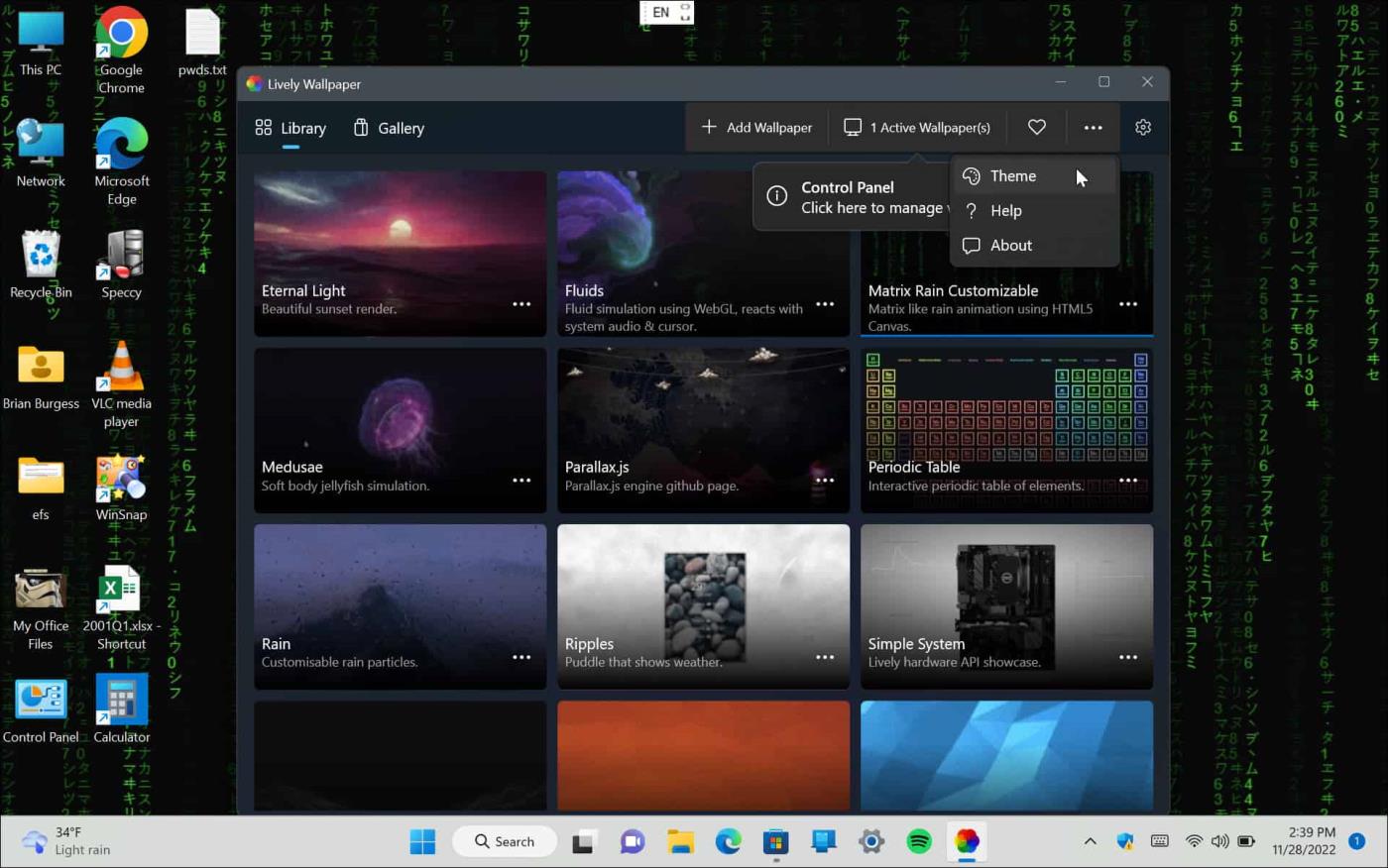Switch to the Gallery tab
Screen dimensions: 1388x868
(389, 128)
